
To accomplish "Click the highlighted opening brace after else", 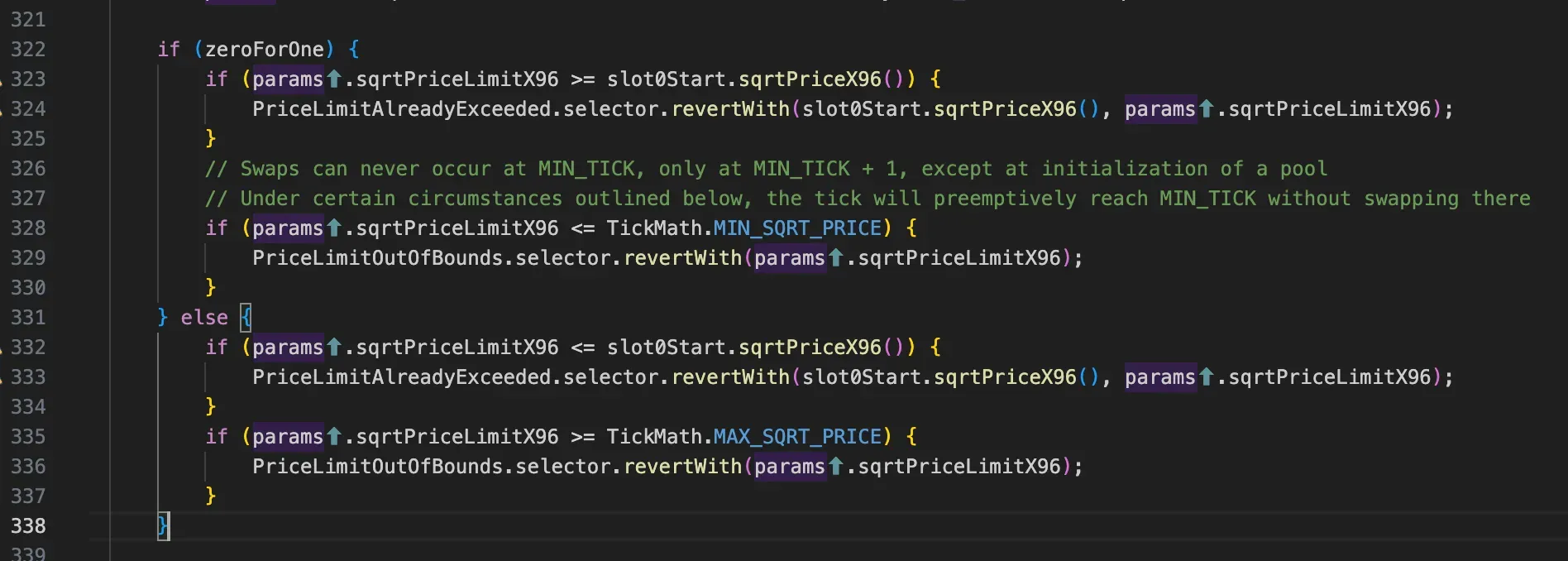I will (x=246, y=318).
